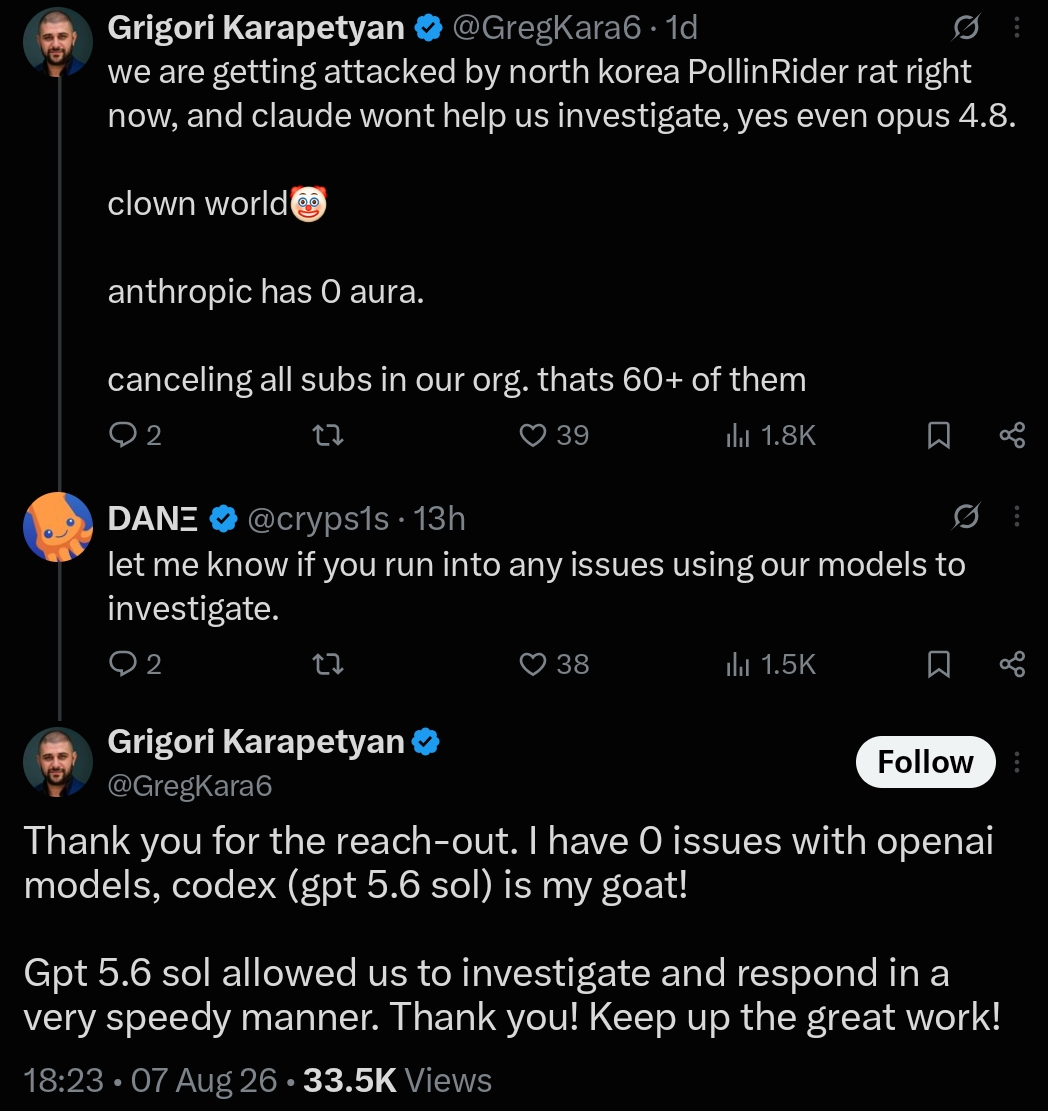Open more options menu on Grigori's first tweet
Screen dimensions: 1048x1111
[1017, 27]
